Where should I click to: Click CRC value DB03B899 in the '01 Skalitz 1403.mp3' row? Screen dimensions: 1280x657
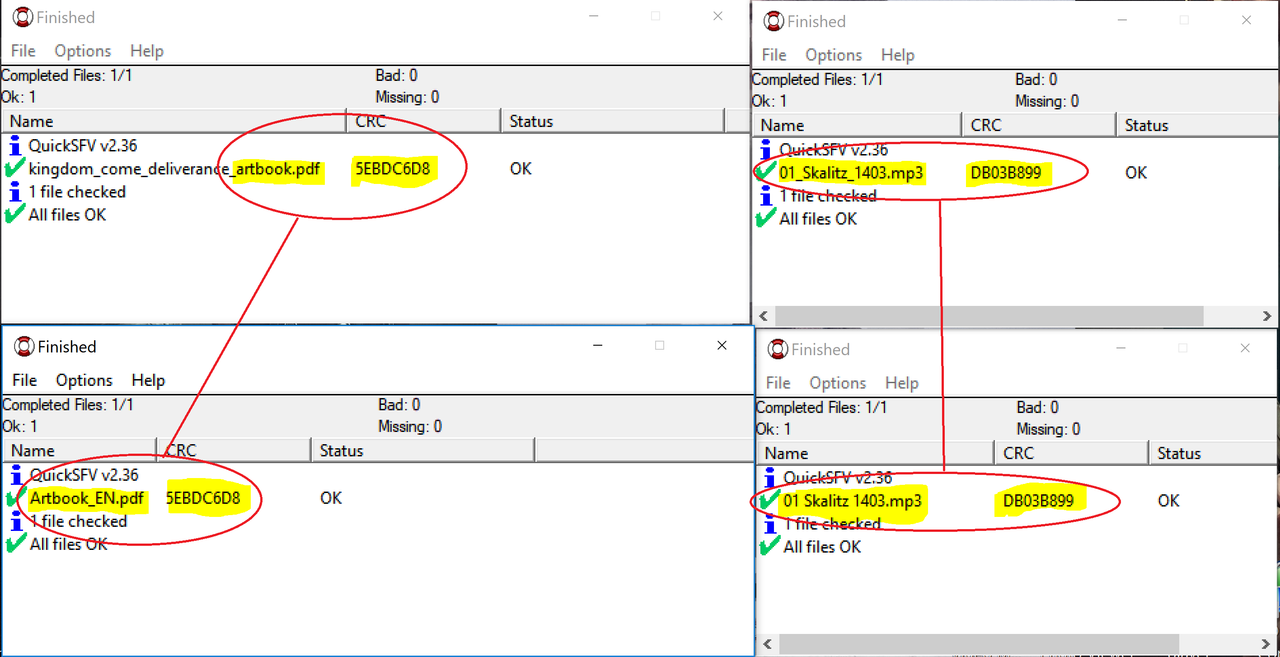[1038, 501]
